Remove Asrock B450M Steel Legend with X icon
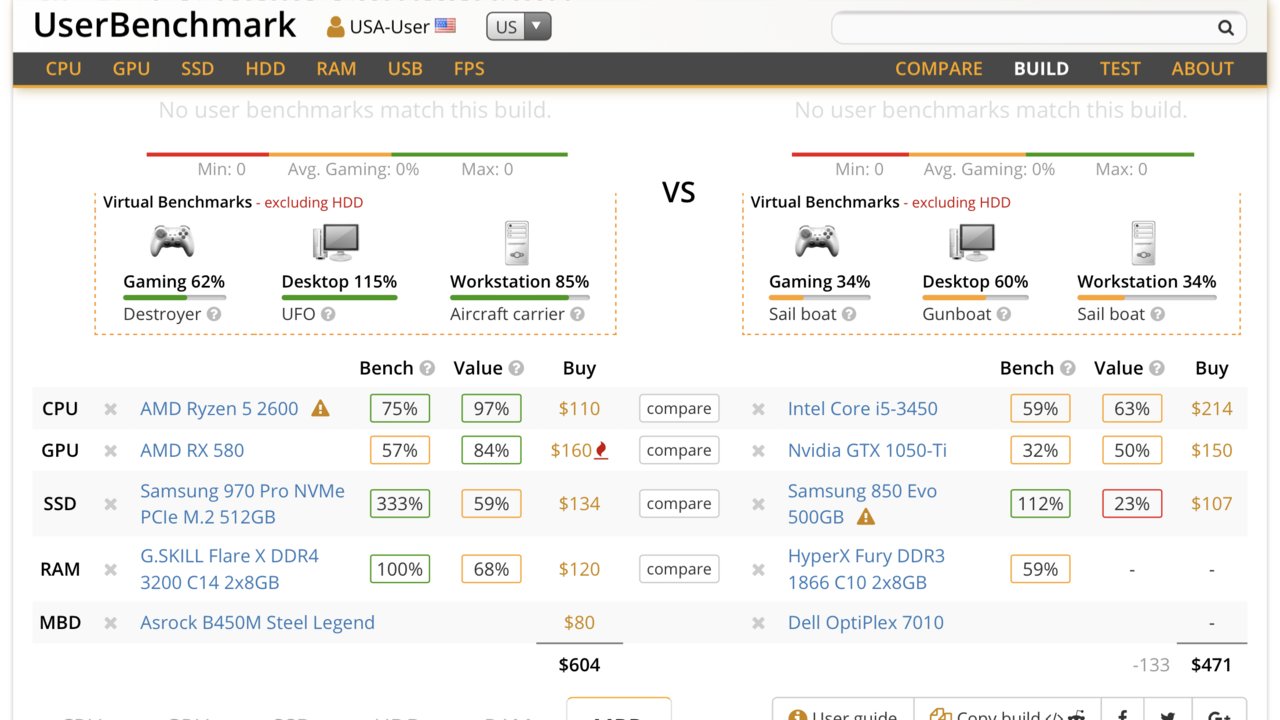The image size is (1280, 720). [111, 623]
